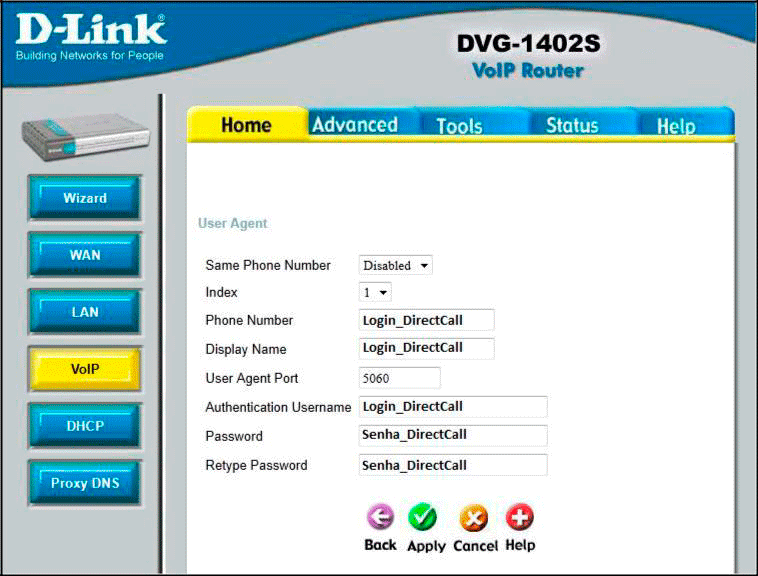The height and width of the screenshot is (576, 758).
Task: Click the User Agent Port label
Action: click(x=251, y=378)
